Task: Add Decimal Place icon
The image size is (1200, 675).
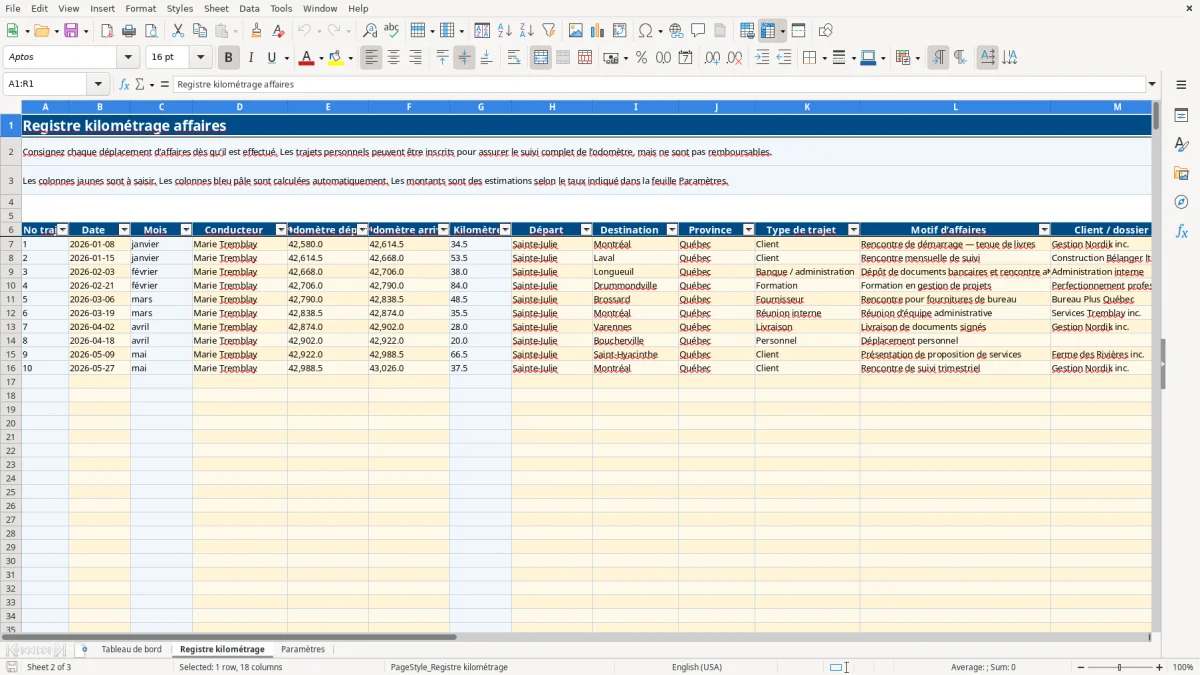Action: pos(713,58)
